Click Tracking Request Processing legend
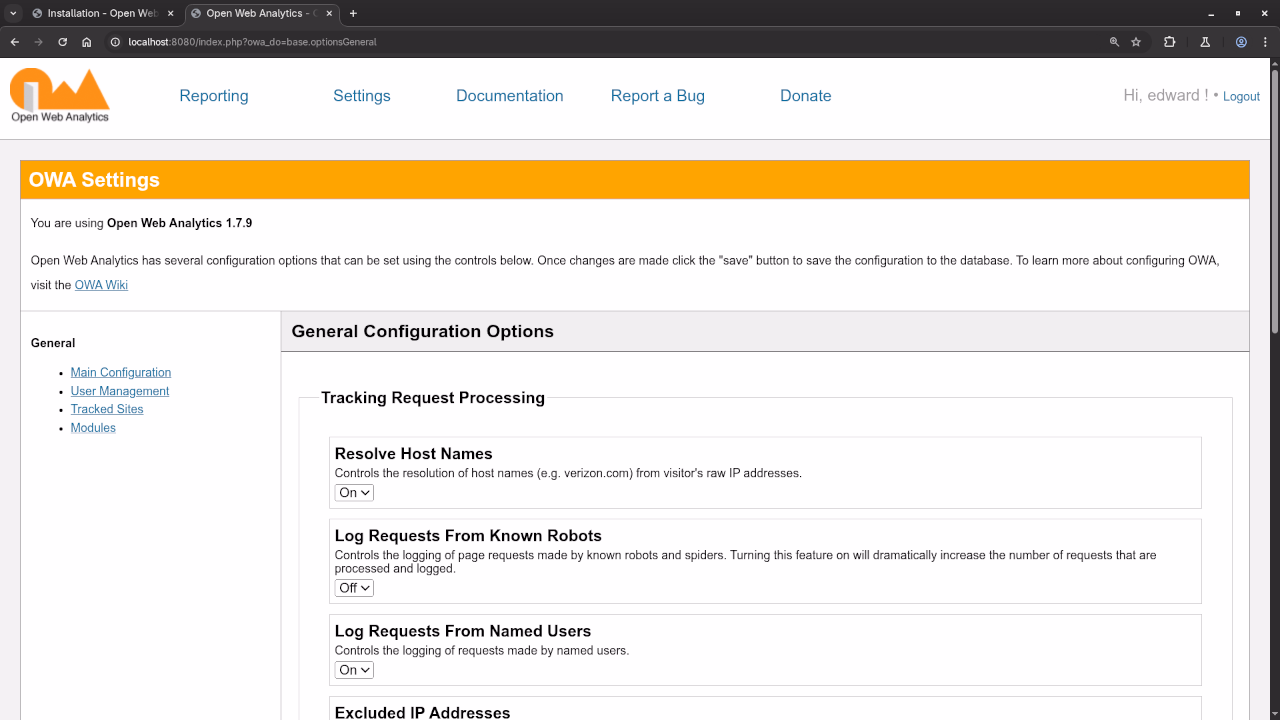The height and width of the screenshot is (720, 1280). pyautogui.click(x=433, y=398)
